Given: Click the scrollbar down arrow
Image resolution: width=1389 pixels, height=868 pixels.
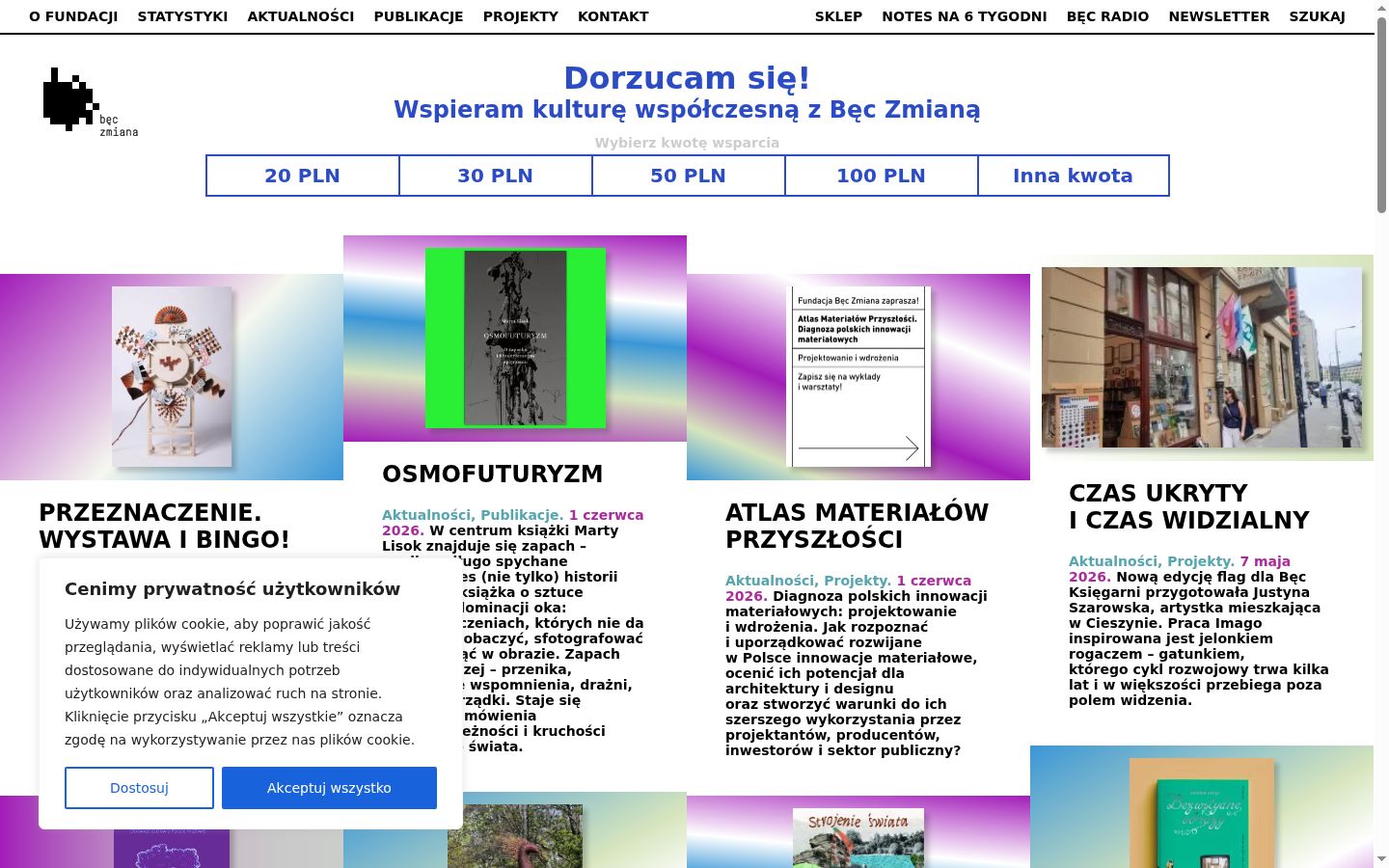Looking at the screenshot, I should [x=1381, y=859].
